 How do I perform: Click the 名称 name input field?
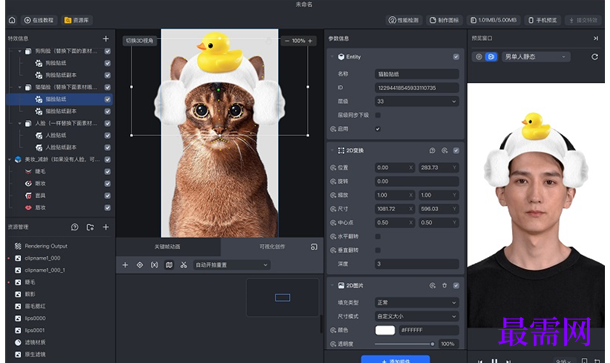[417, 74]
